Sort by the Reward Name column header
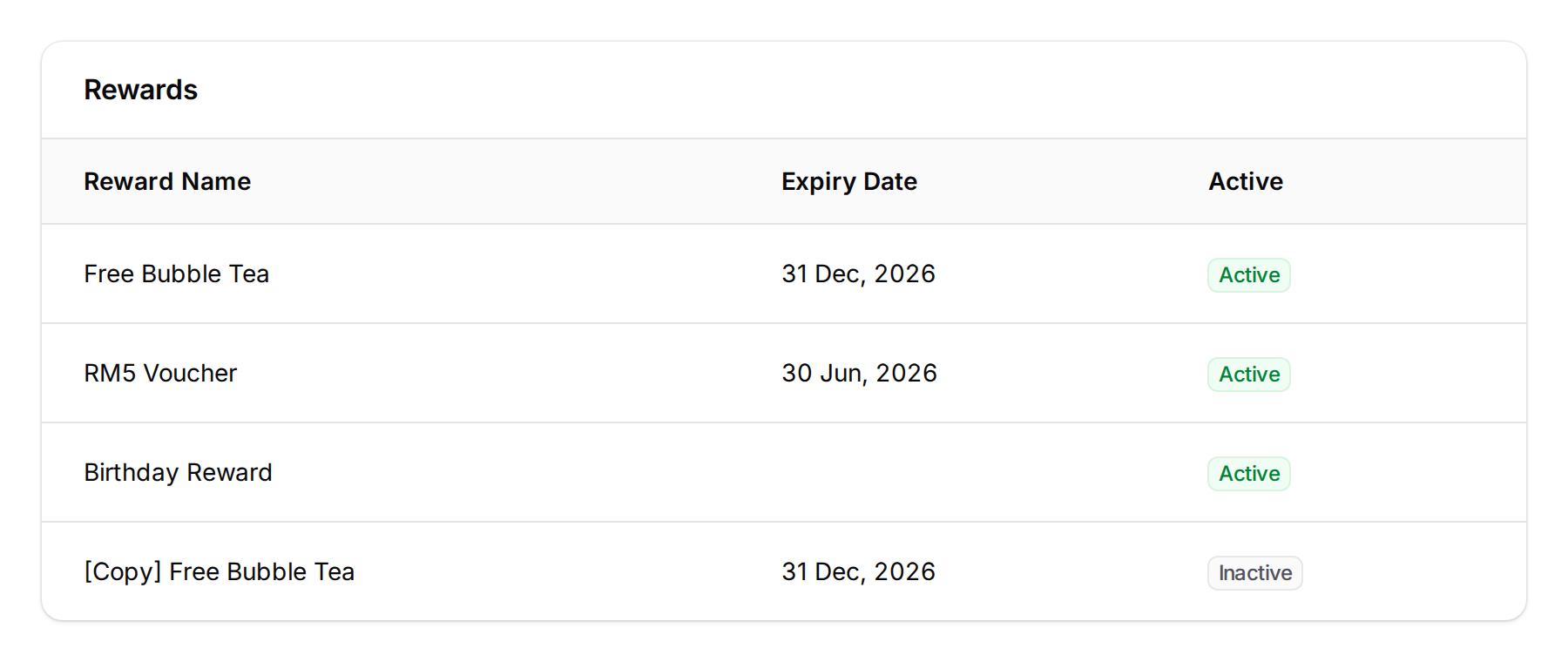This screenshot has width=1568, height=662. point(167,181)
